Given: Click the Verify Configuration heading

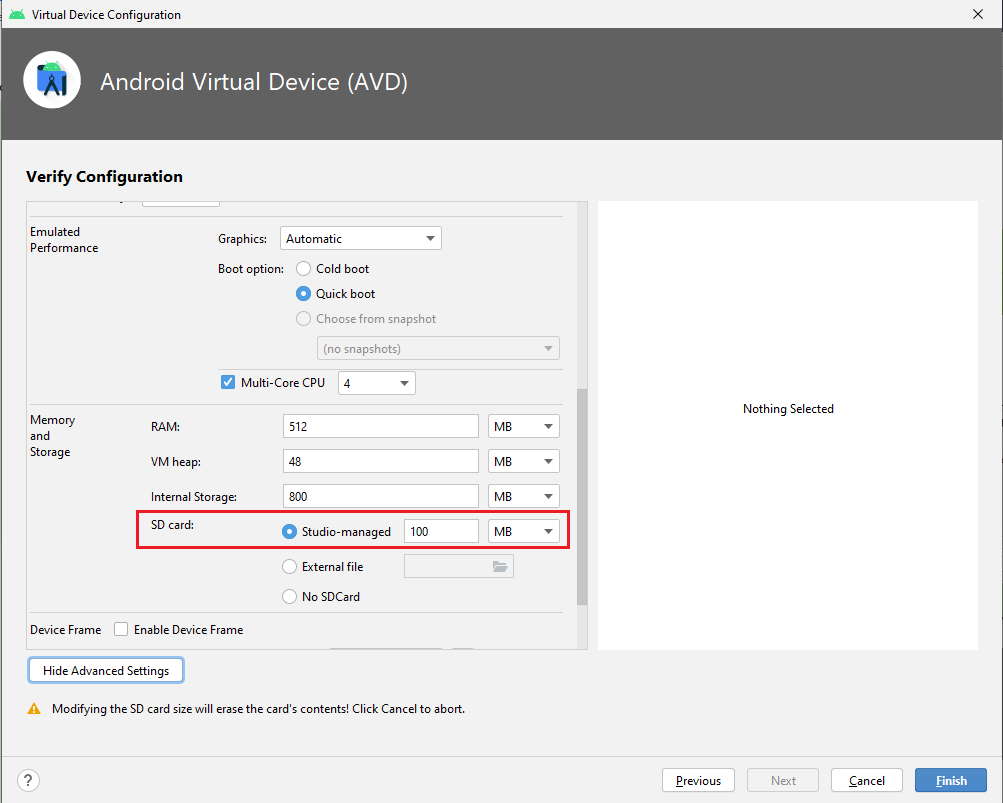Looking at the screenshot, I should click(x=104, y=177).
